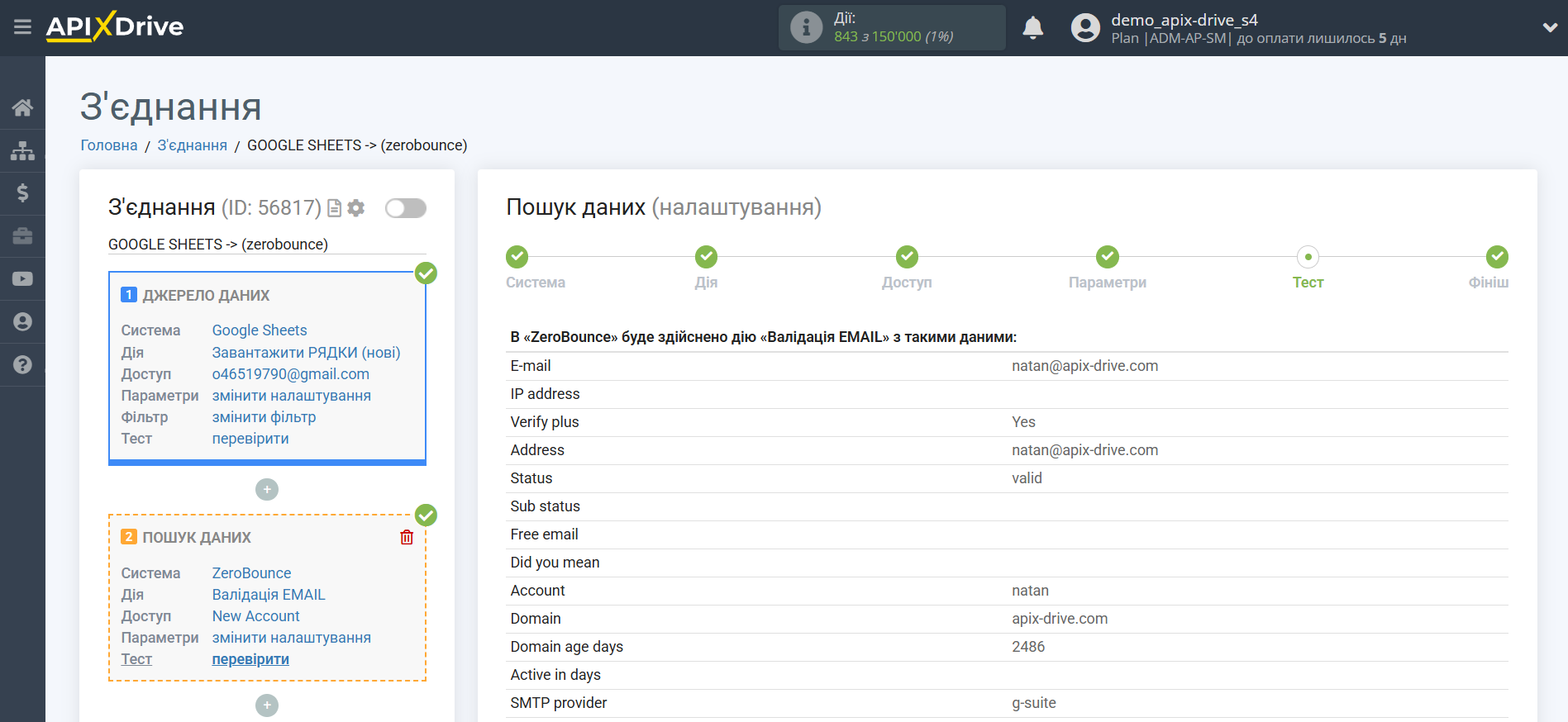Open connection settings gear icon
The height and width of the screenshot is (722, 1568).
click(356, 208)
